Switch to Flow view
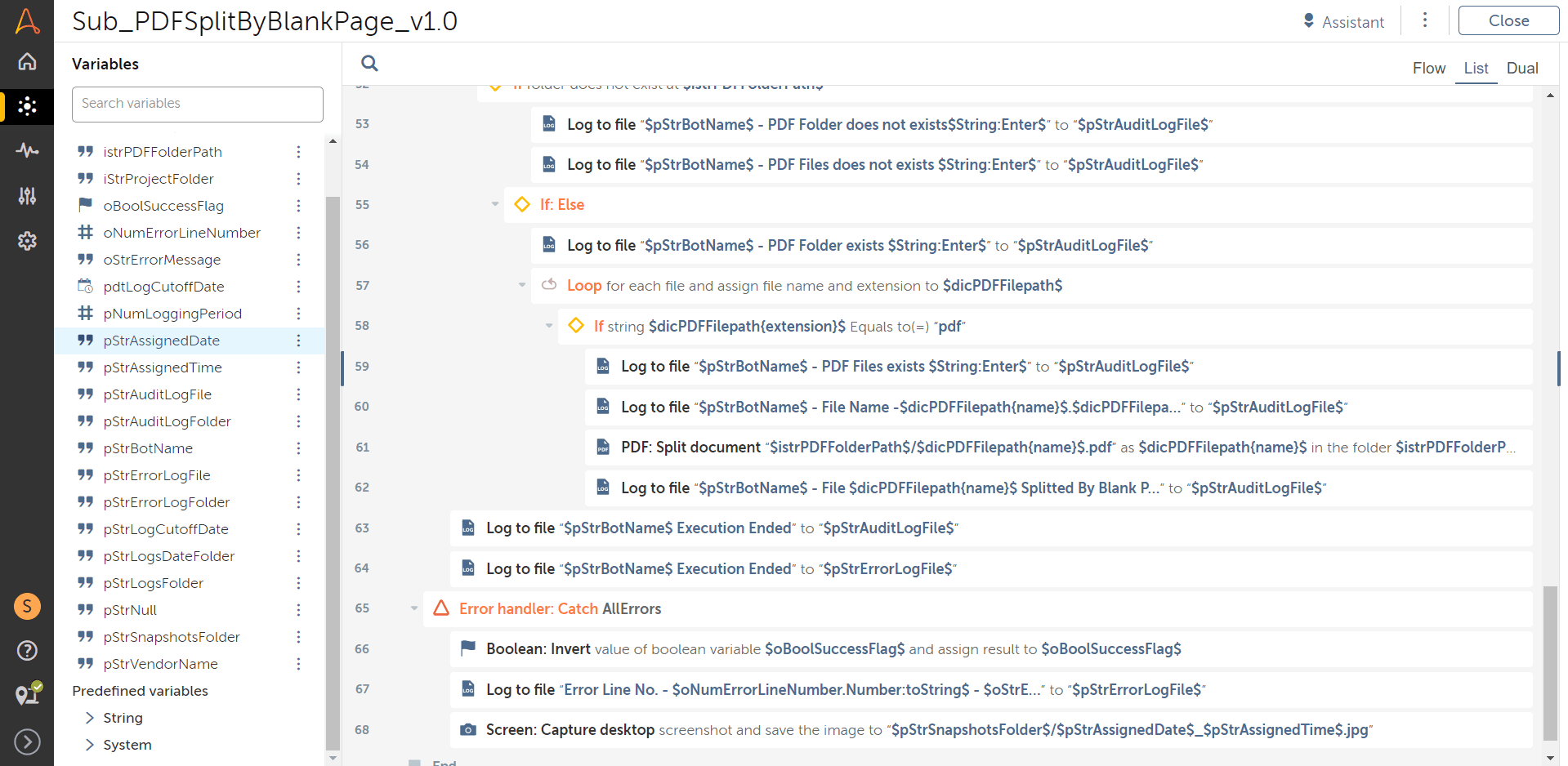 coord(1429,68)
